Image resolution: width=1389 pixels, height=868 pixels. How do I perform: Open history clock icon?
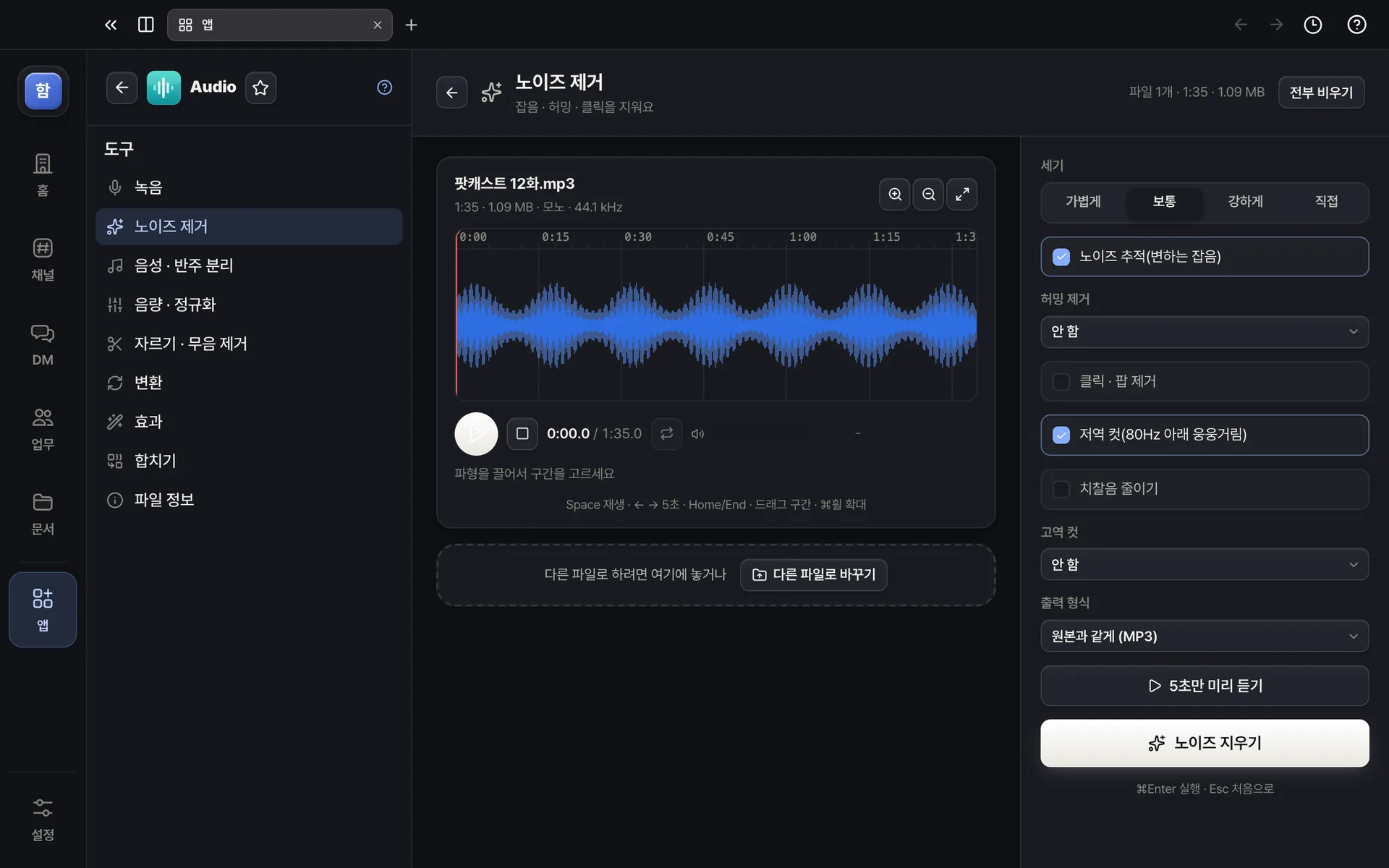[1312, 25]
